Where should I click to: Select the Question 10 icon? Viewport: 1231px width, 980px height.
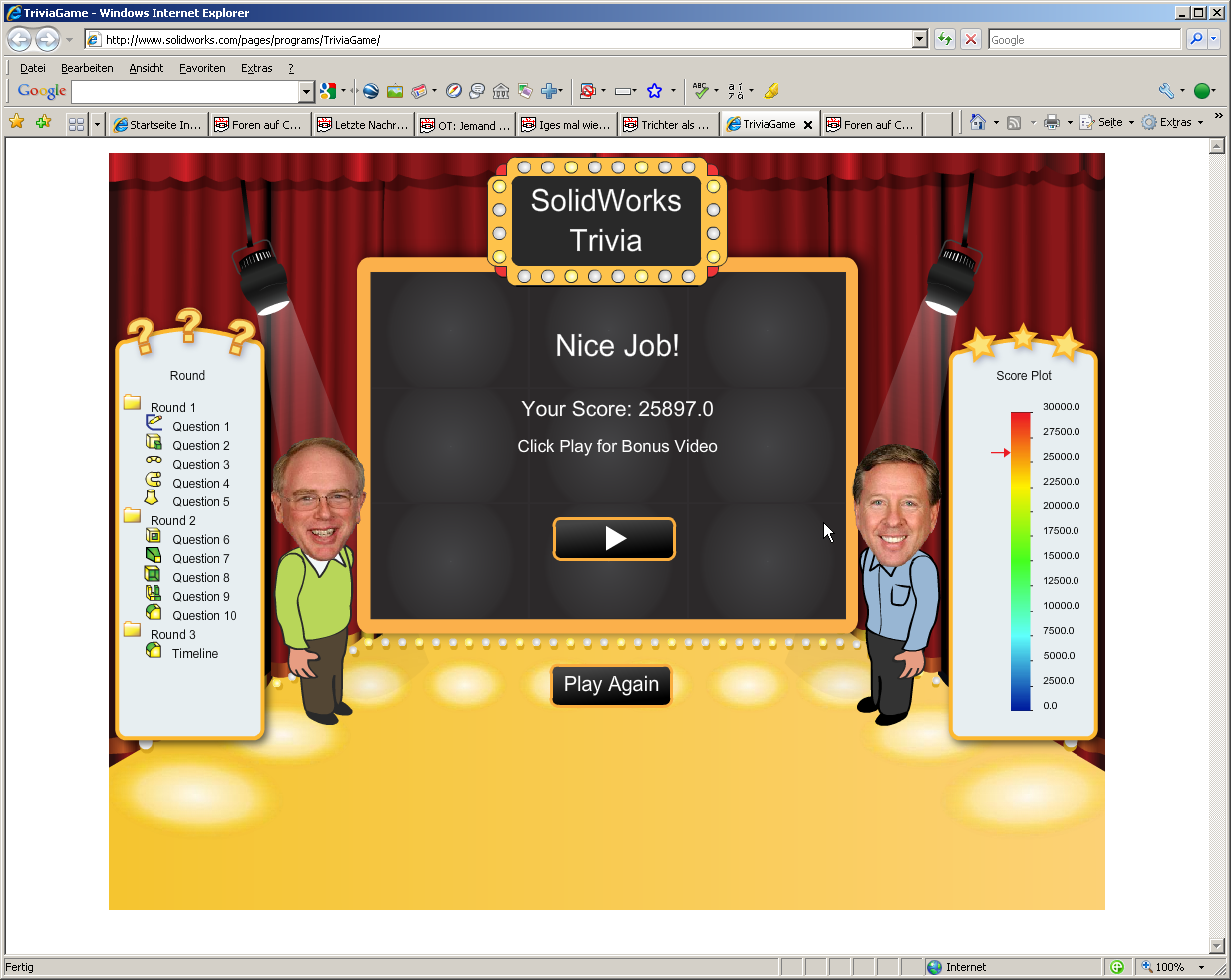point(154,612)
